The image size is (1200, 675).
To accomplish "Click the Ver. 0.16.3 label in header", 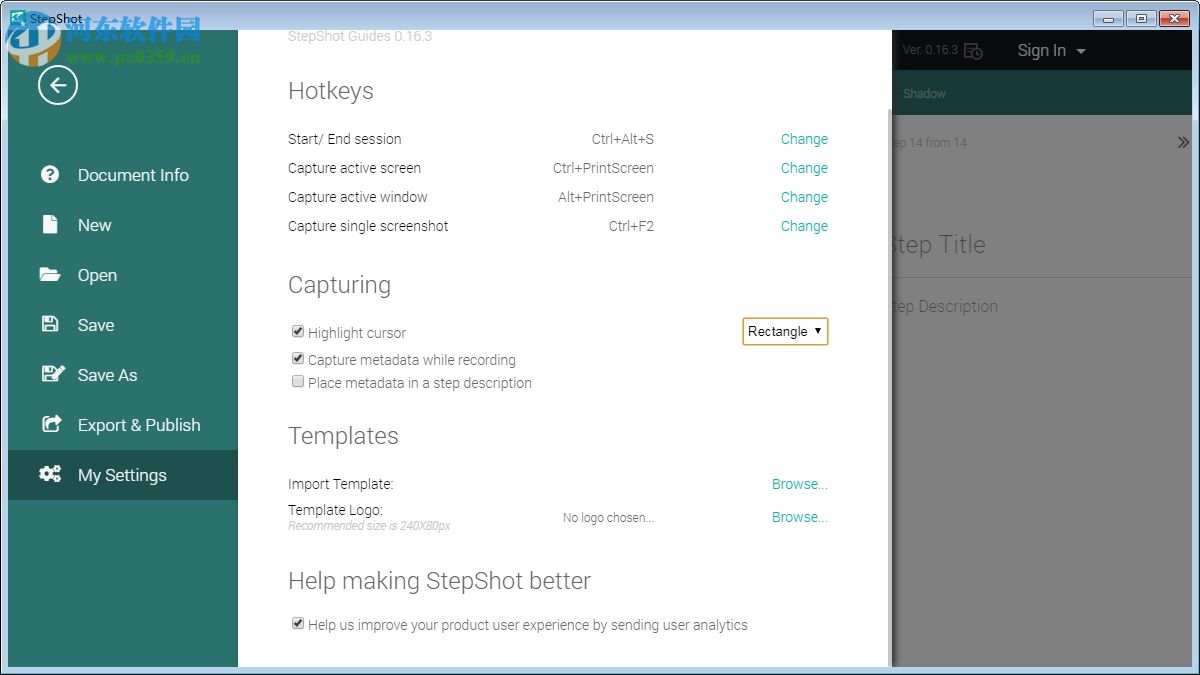I will [930, 50].
